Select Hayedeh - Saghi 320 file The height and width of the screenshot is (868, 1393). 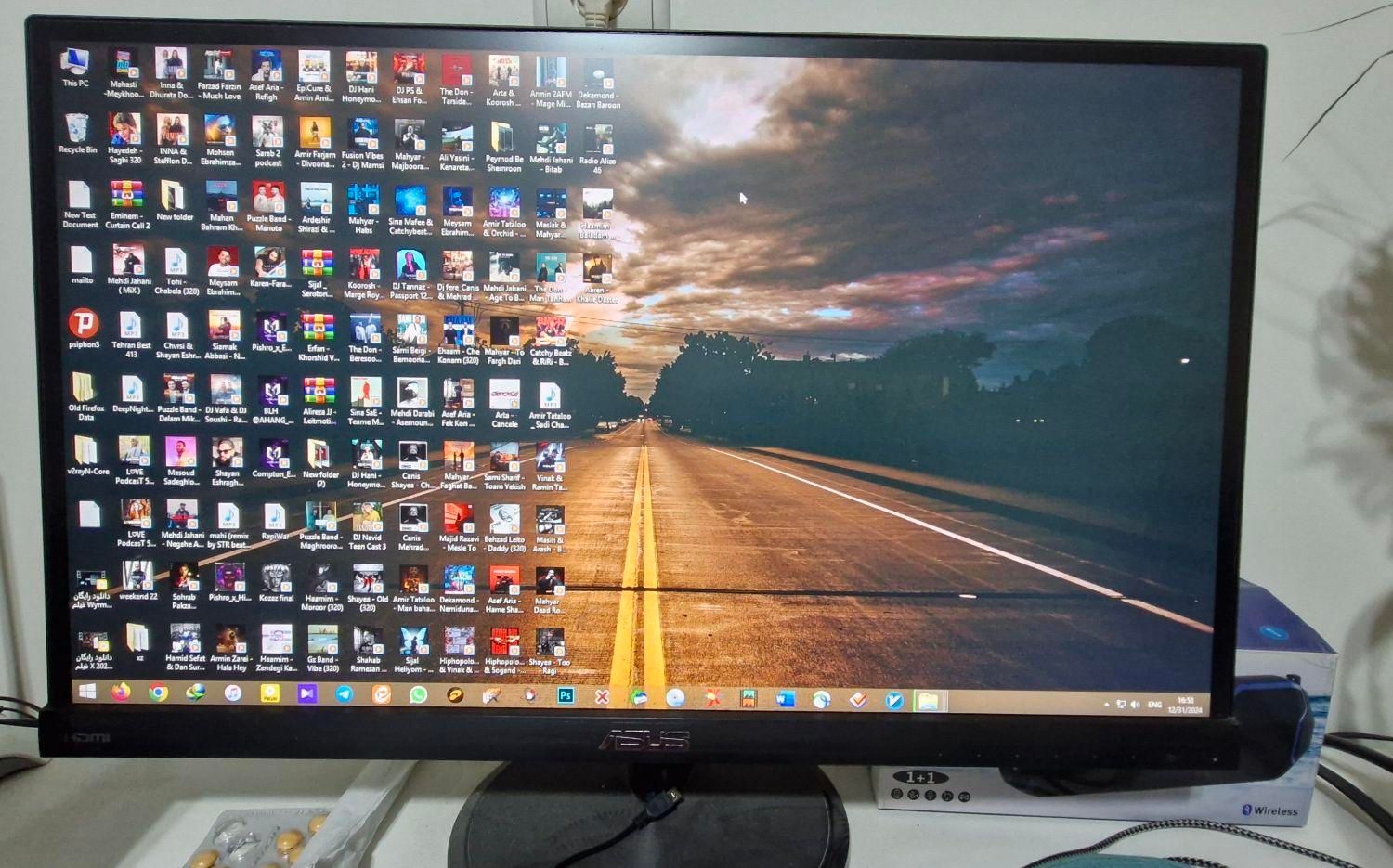click(124, 139)
